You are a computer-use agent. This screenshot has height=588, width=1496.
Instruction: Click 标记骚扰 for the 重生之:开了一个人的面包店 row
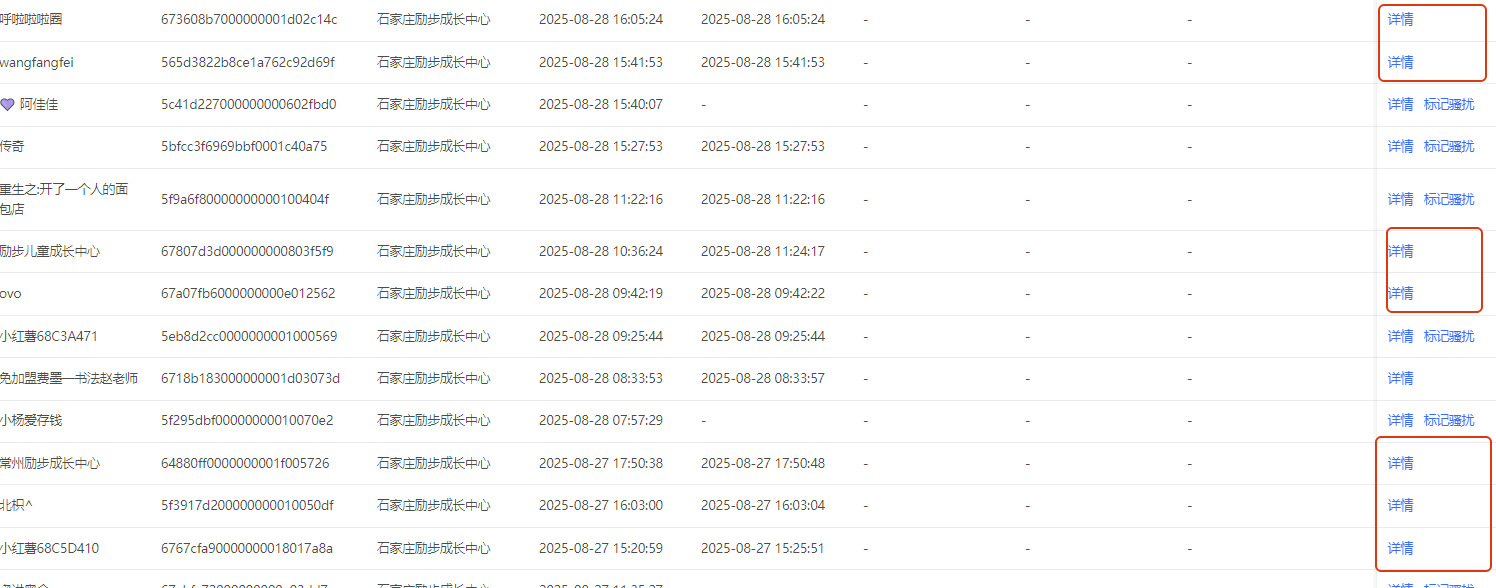pos(1449,199)
